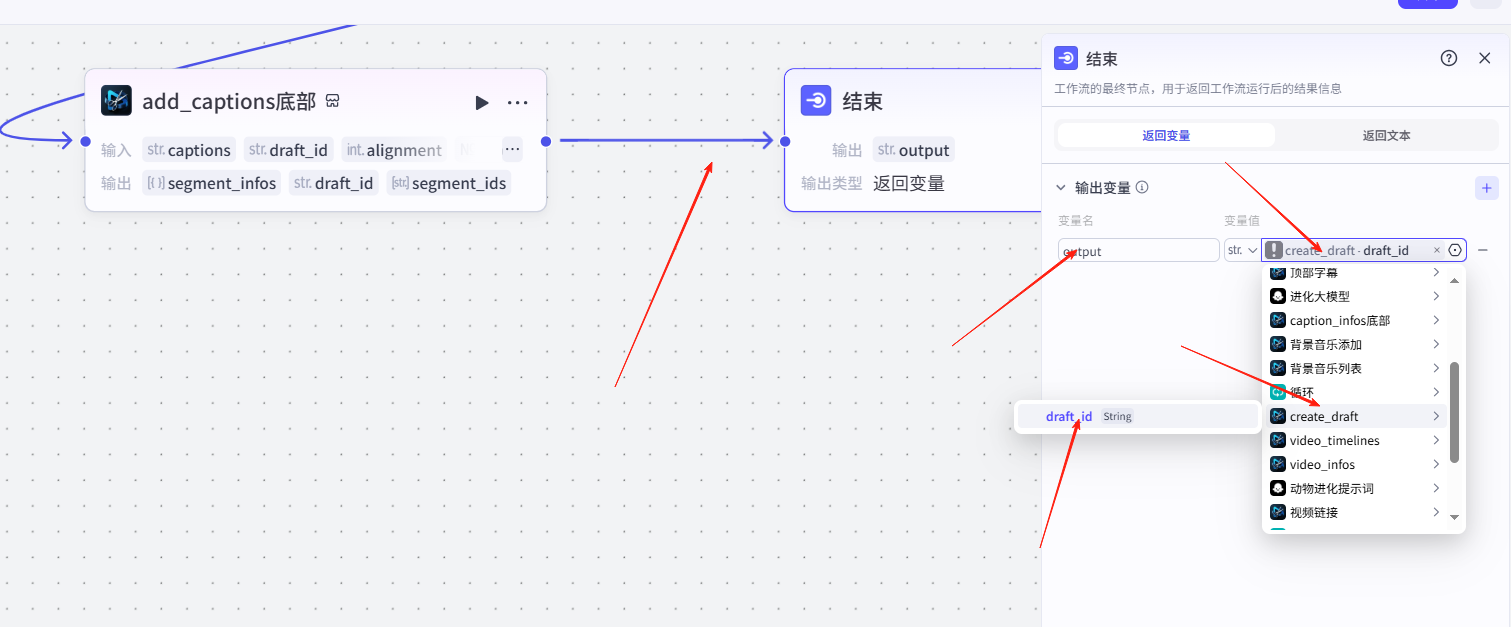Screen dimensions: 1511x627
Task: Open the str variable type dropdown
Action: [1242, 250]
